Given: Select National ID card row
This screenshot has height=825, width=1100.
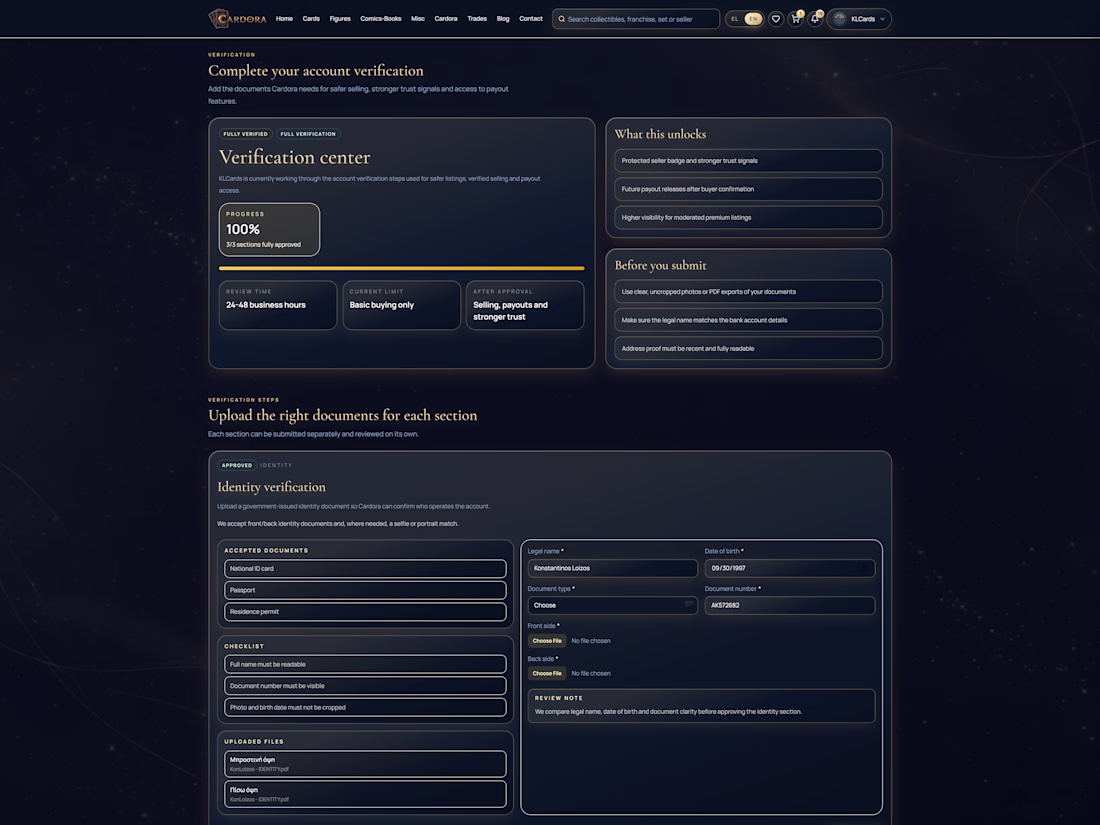Looking at the screenshot, I should [365, 569].
